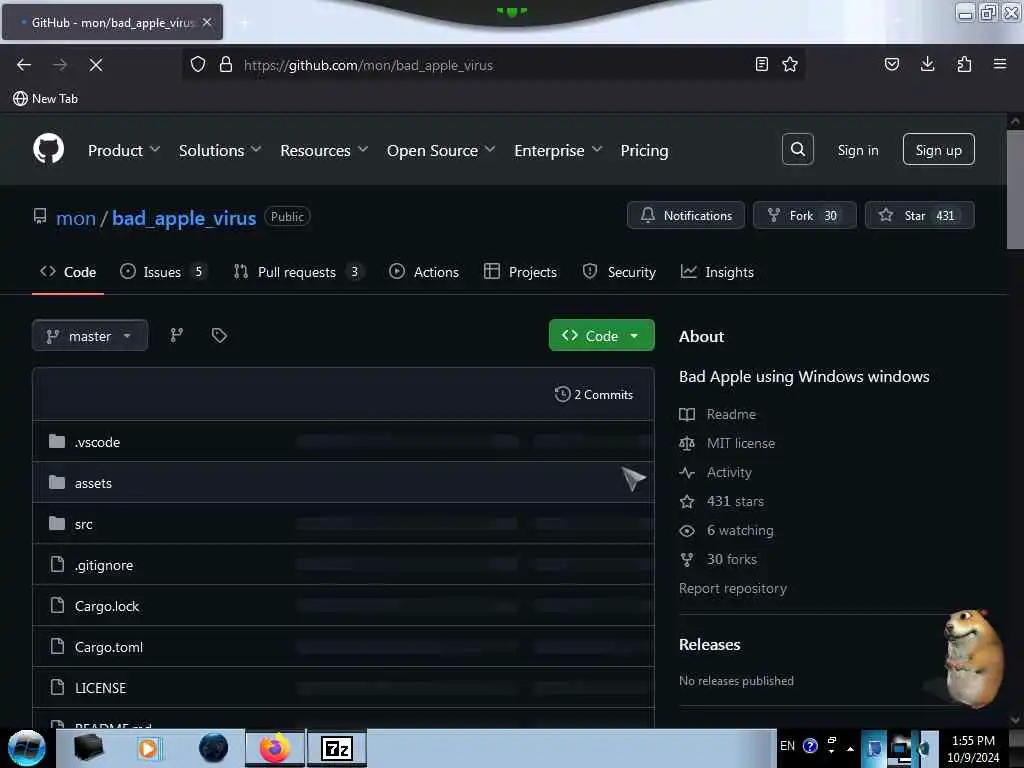View the 2 Commits history
The image size is (1024, 768).
click(594, 394)
